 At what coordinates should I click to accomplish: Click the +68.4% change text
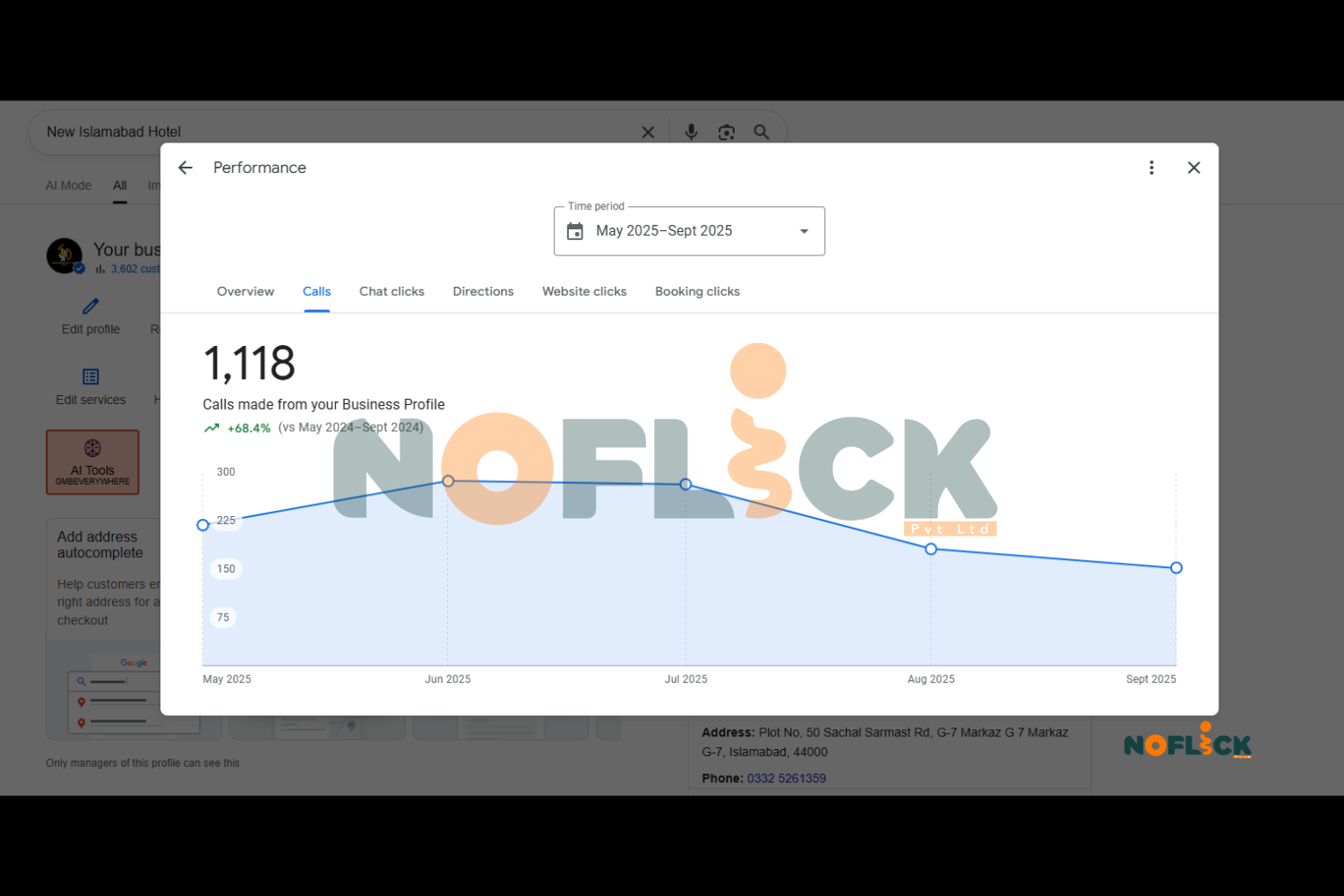click(x=249, y=428)
